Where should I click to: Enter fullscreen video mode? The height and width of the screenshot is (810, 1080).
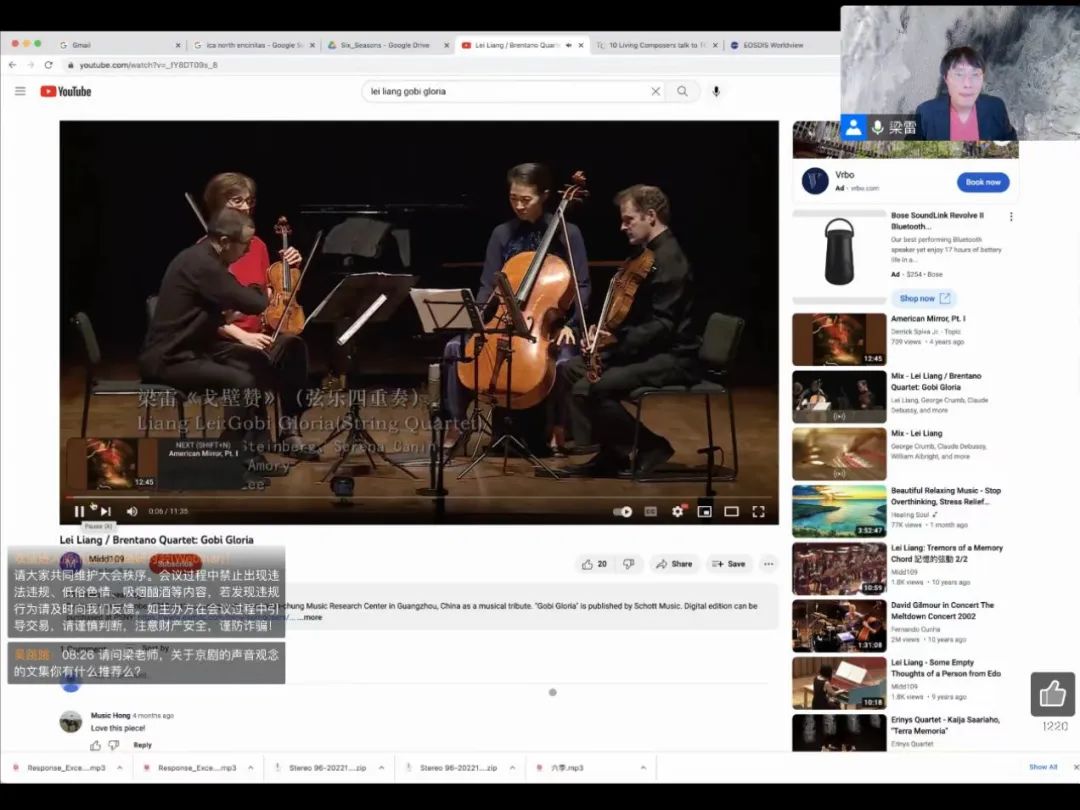758,511
